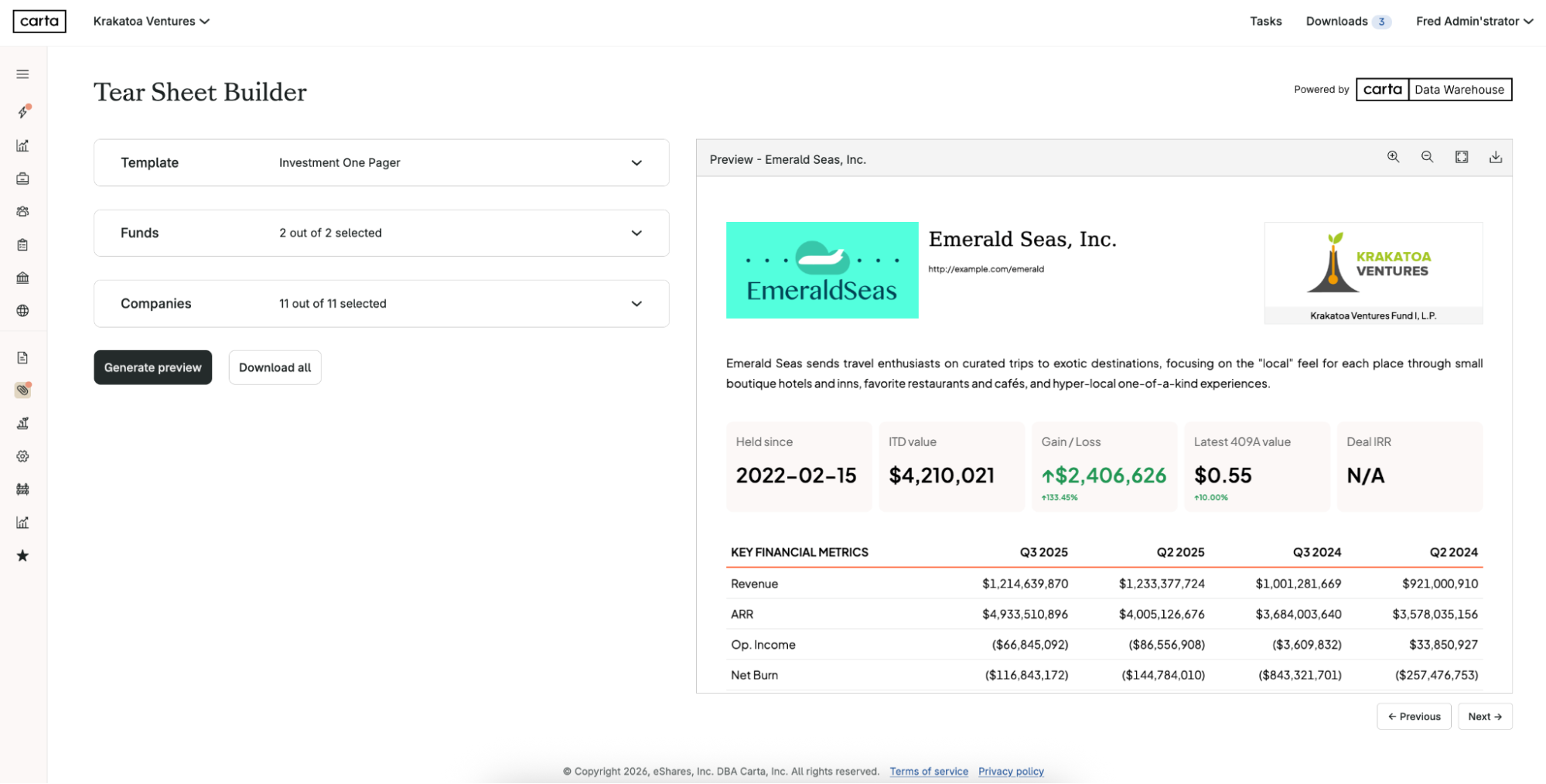Go to the Tasks menu item
The width and height of the screenshot is (1546, 784).
pos(1265,21)
